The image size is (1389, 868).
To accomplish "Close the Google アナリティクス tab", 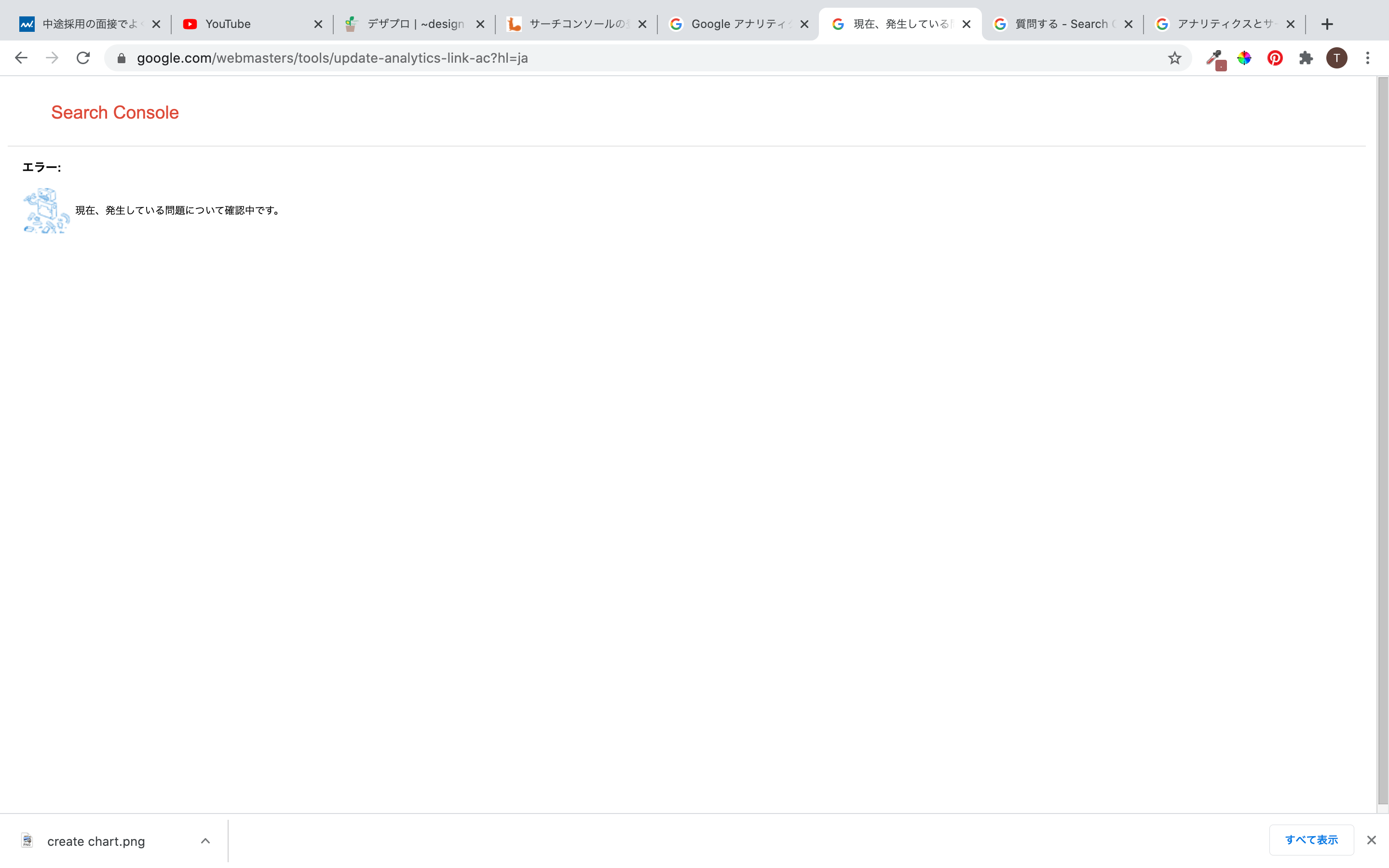I will point(804,24).
